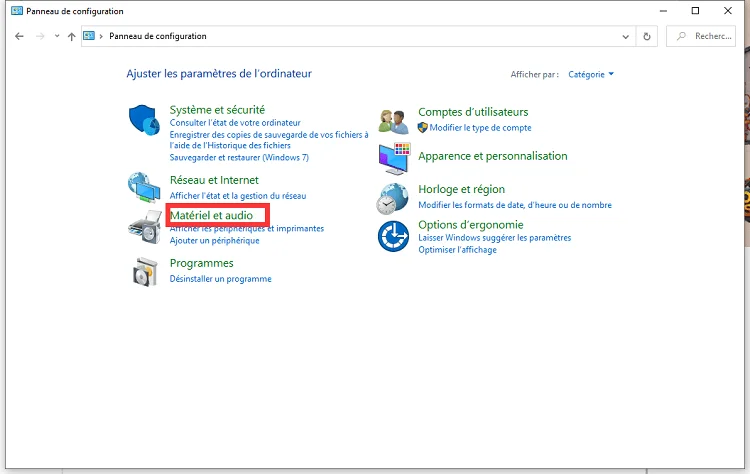Click Afficher les périphériques et imprimantes
This screenshot has width=750, height=474.
[x=247, y=229]
